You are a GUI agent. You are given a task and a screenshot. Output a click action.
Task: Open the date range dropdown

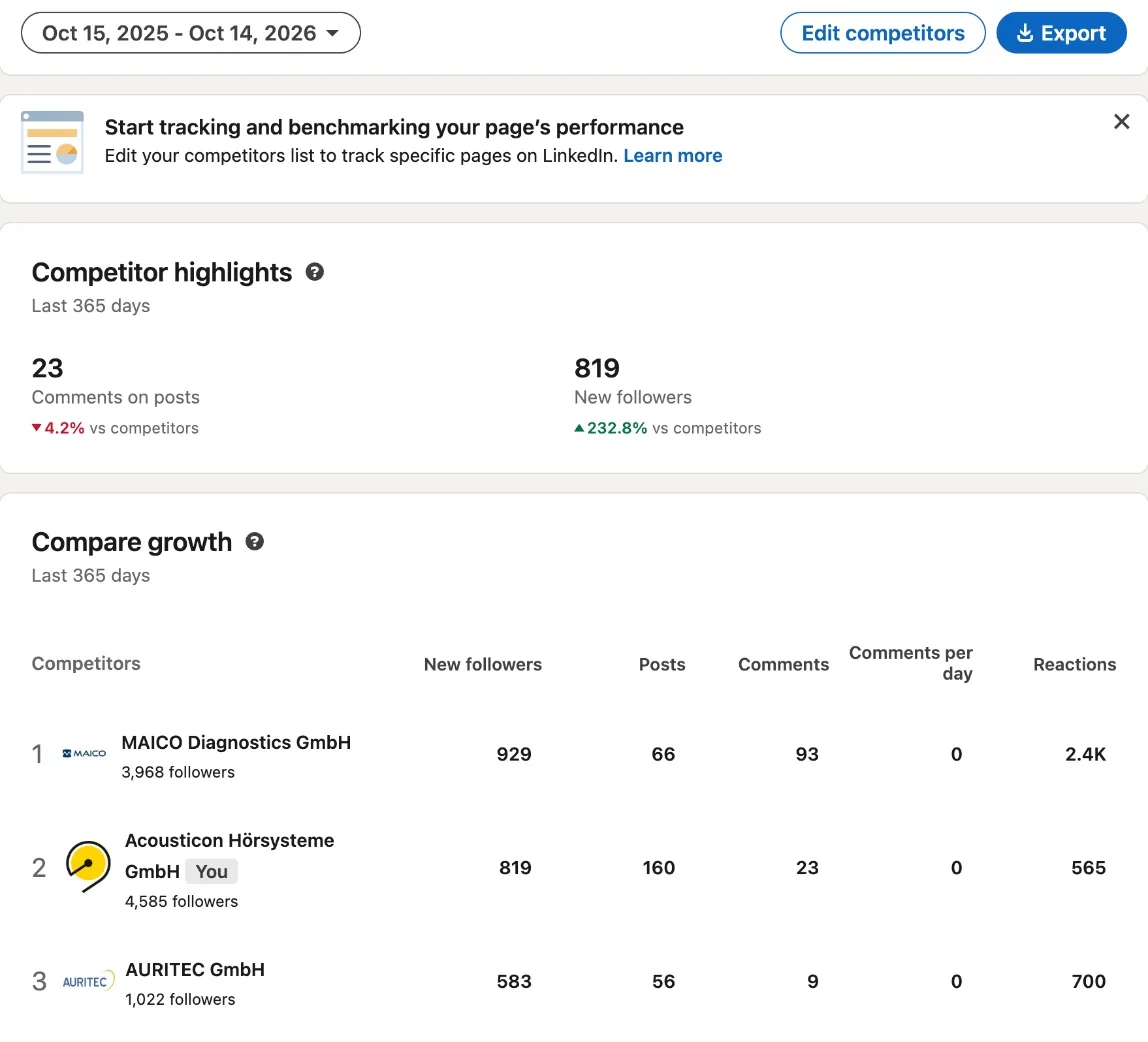(x=190, y=33)
